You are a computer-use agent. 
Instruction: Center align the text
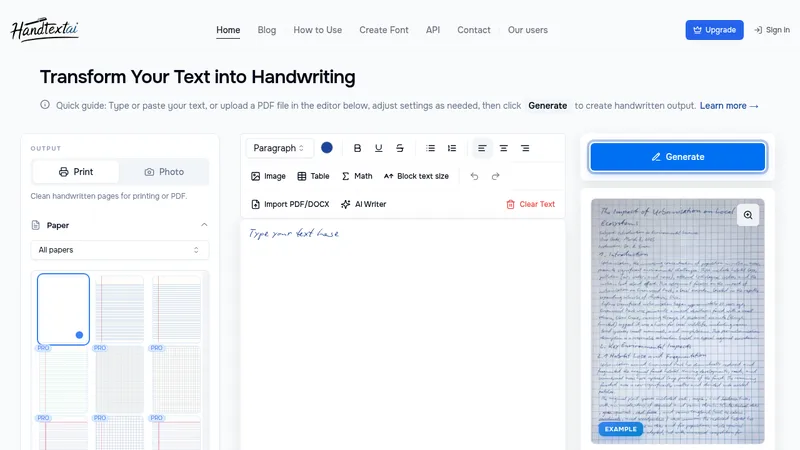point(504,148)
